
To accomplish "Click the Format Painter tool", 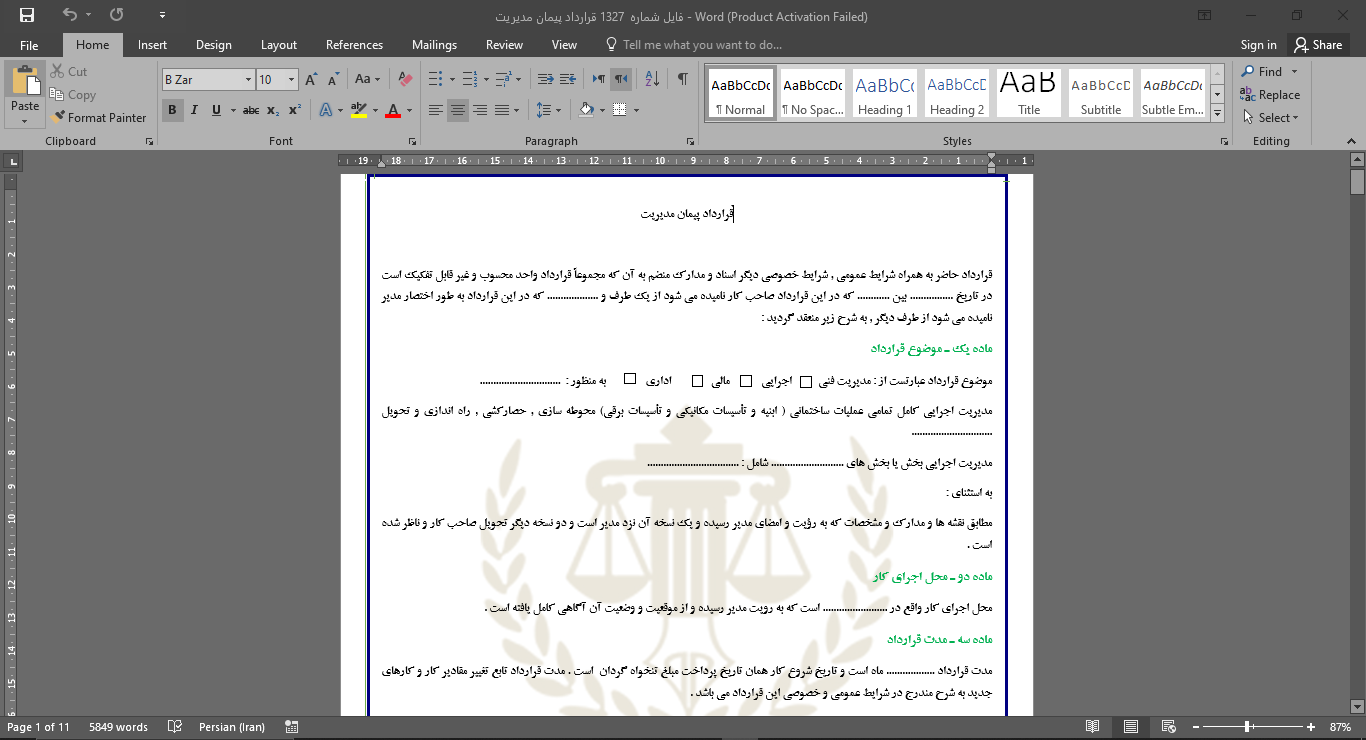I will 99,117.
